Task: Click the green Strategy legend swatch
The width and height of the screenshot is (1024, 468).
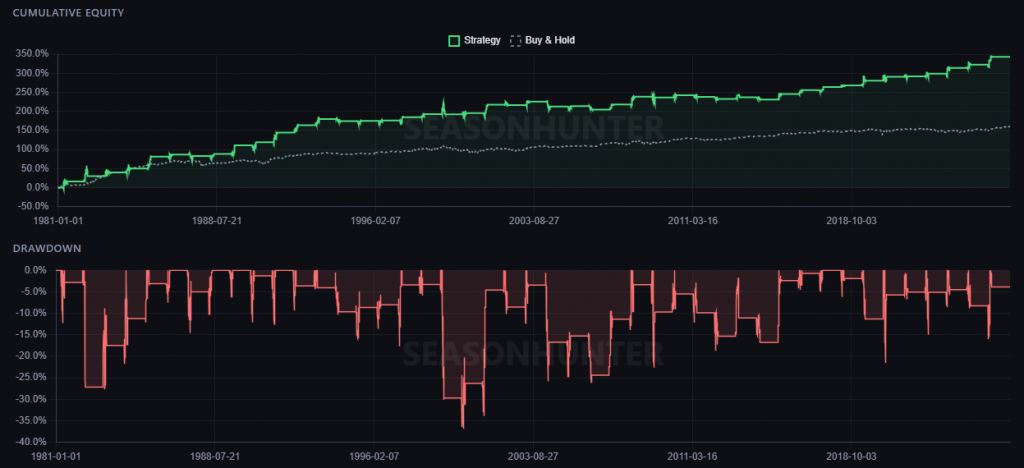Action: pos(454,41)
